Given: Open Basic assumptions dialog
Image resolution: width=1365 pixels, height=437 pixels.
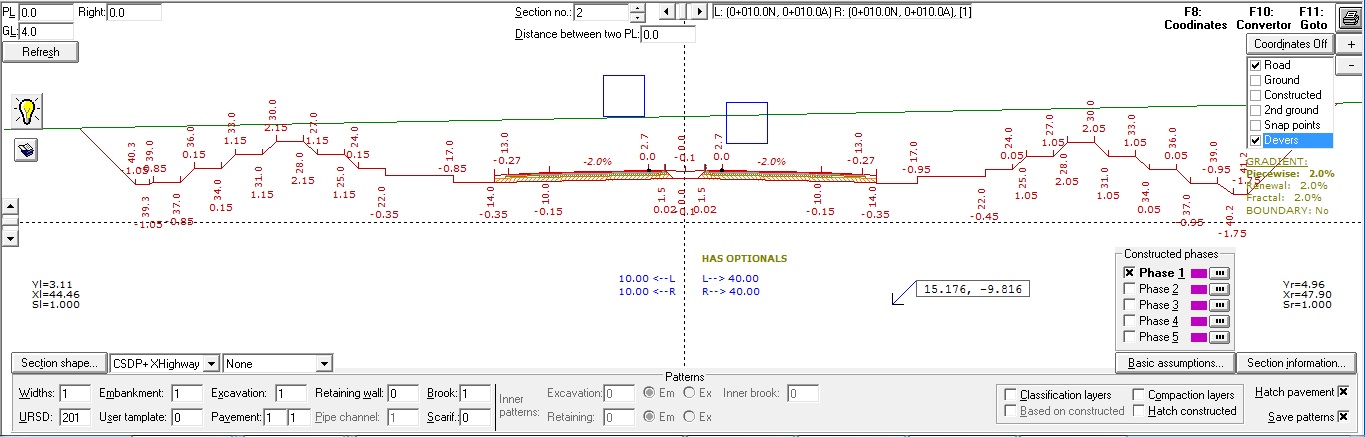Looking at the screenshot, I should pos(1174,363).
